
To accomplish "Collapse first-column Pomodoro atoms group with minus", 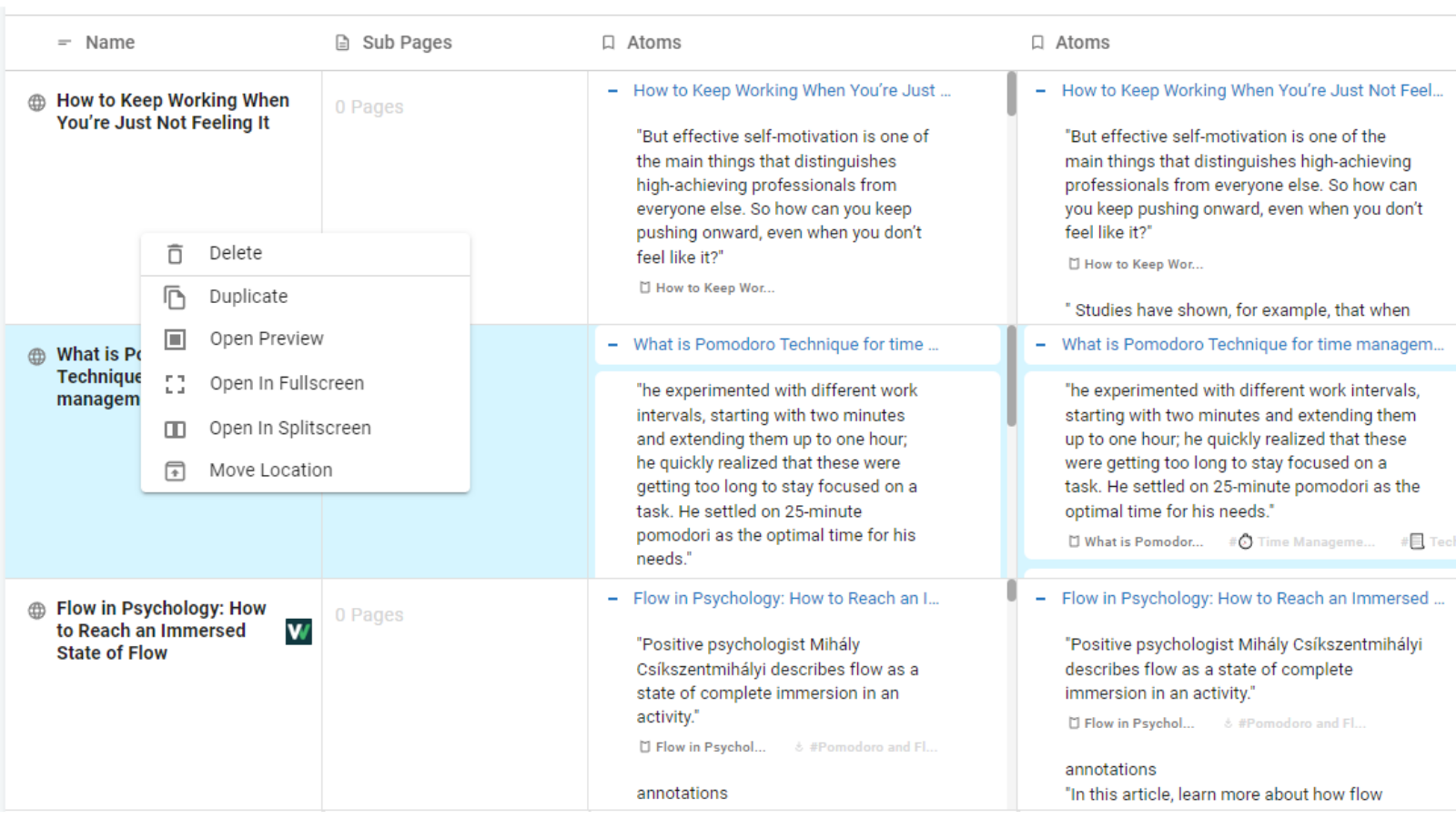I will point(612,345).
